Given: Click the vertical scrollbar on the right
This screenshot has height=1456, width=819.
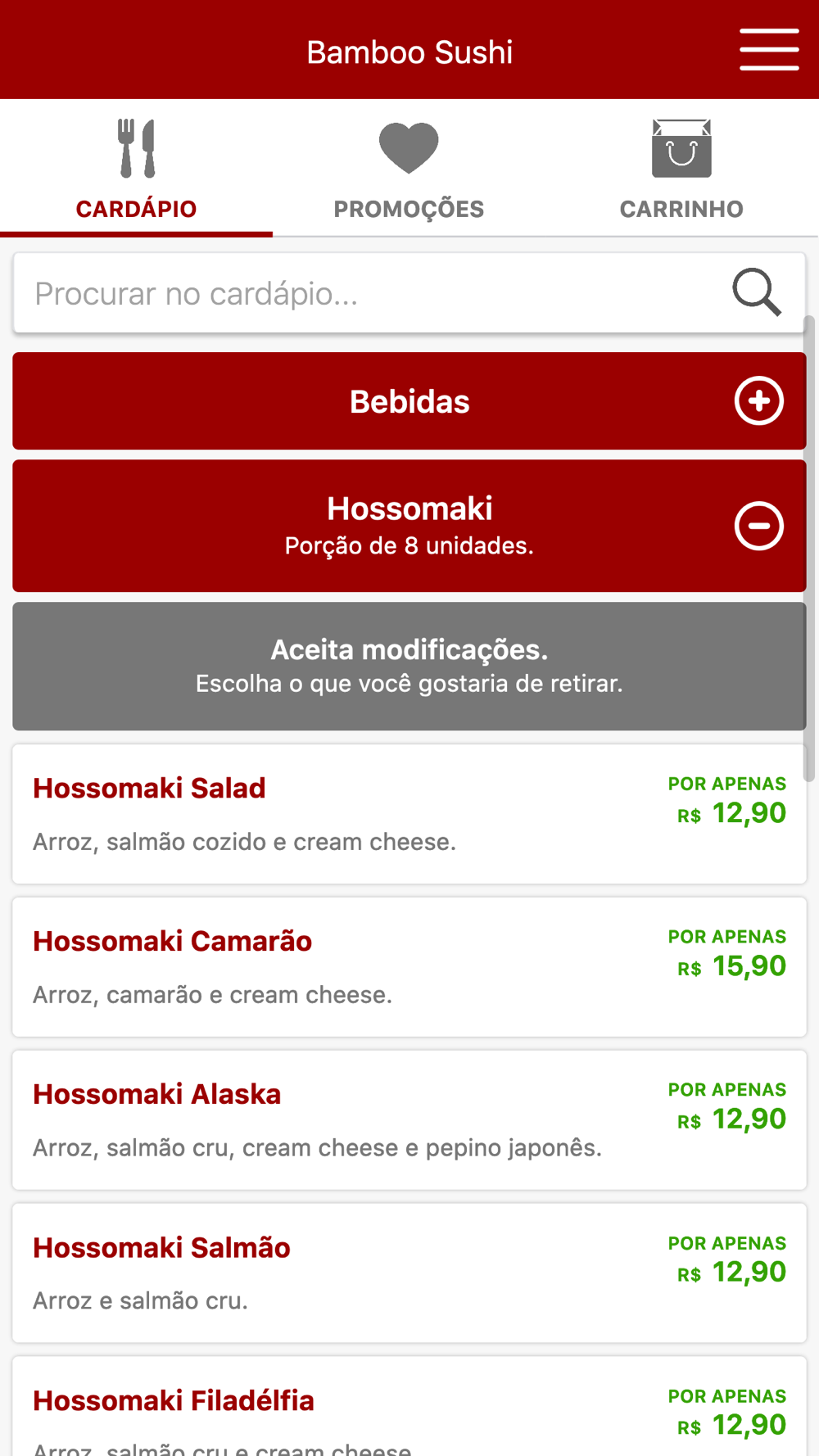Looking at the screenshot, I should tap(809, 549).
